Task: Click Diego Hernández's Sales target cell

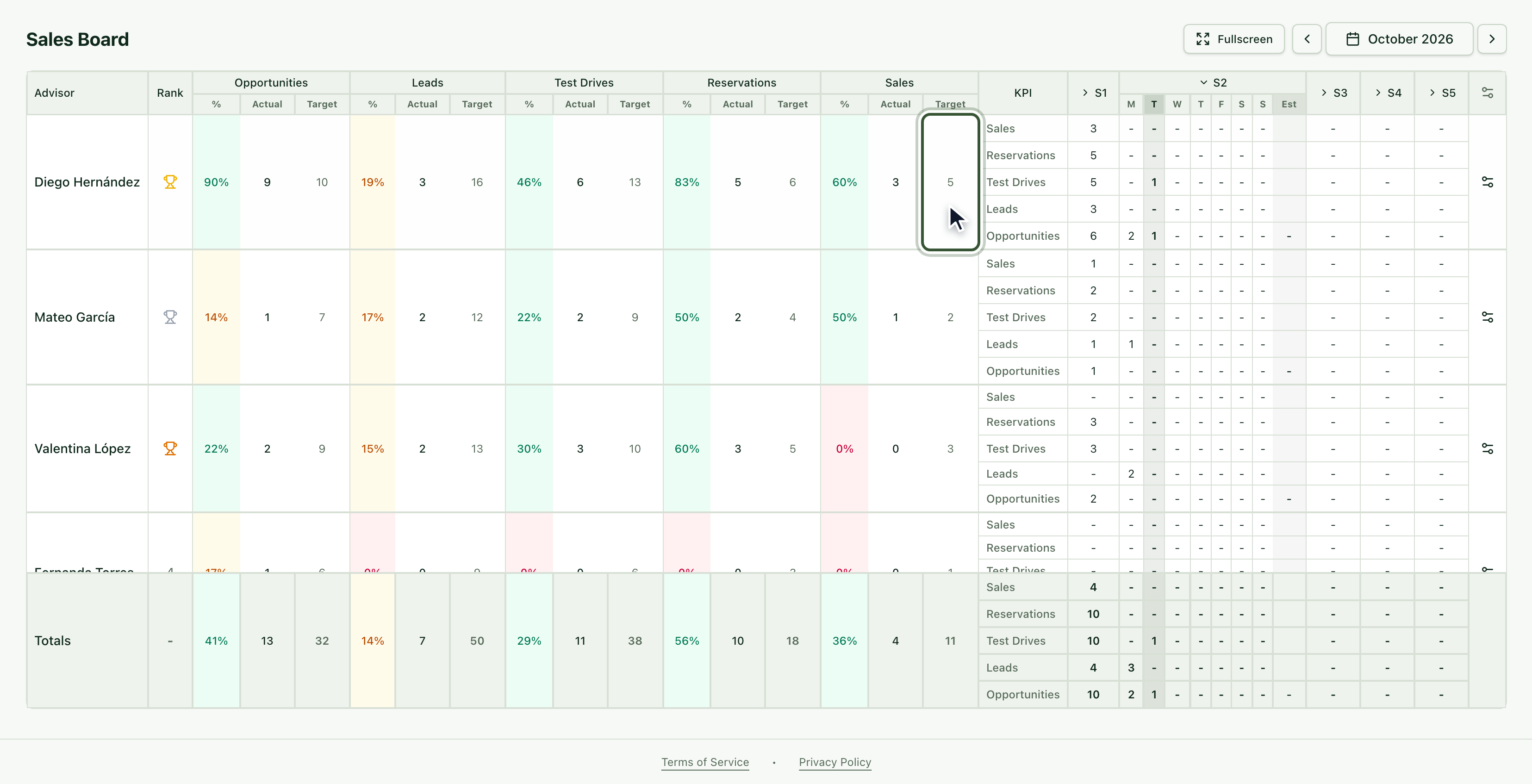Action: pos(950,182)
